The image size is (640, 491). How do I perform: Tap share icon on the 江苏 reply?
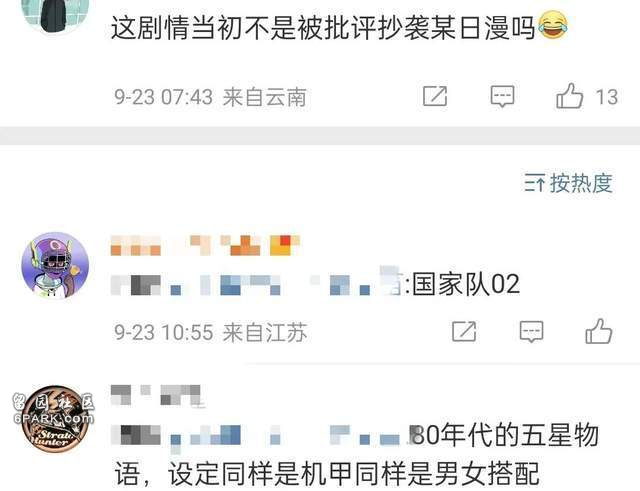(464, 331)
